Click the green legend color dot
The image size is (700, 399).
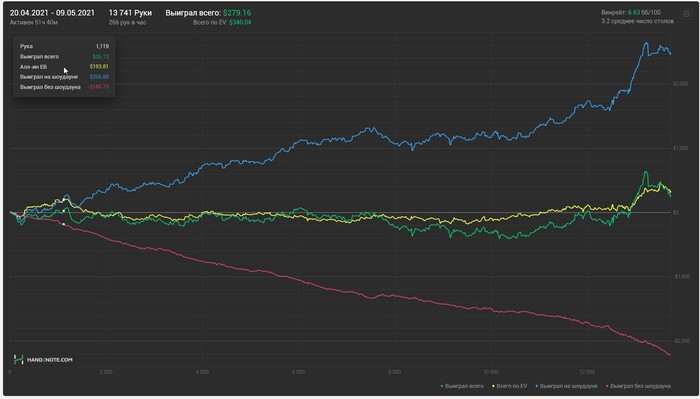tap(442, 386)
